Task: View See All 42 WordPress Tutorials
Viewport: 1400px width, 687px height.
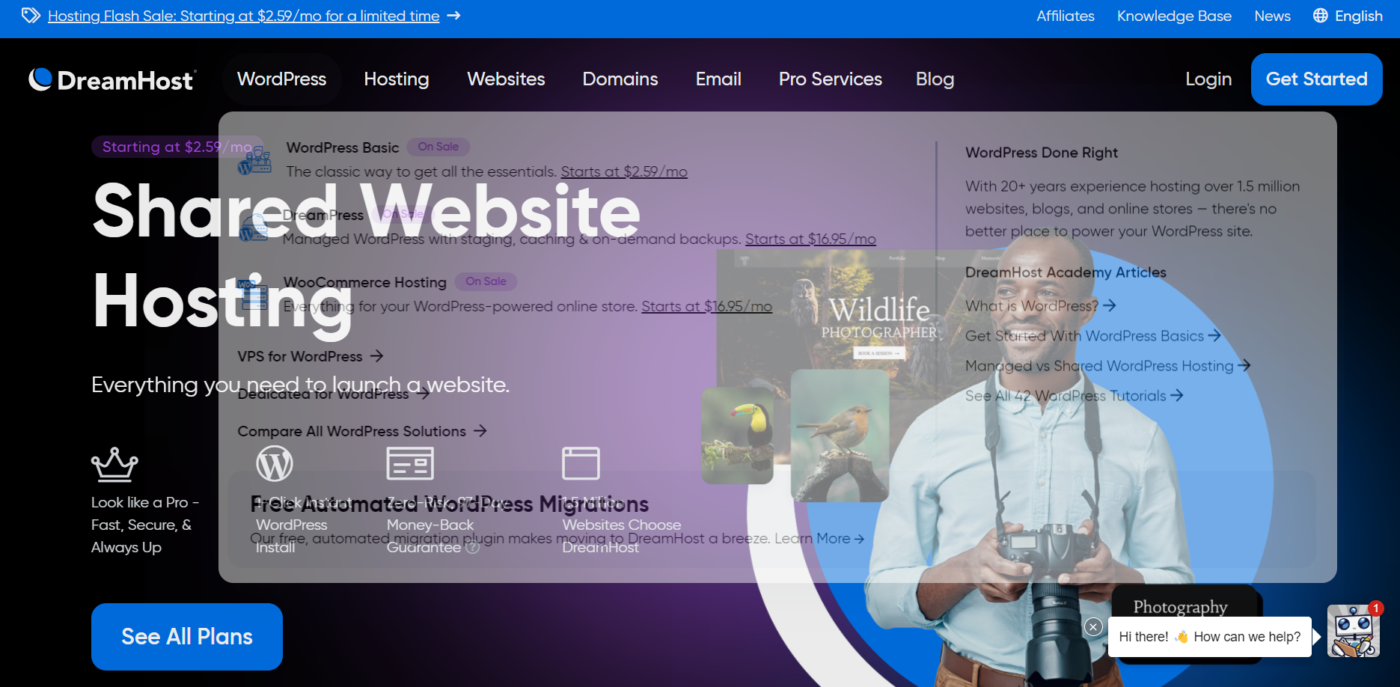Action: point(1074,396)
